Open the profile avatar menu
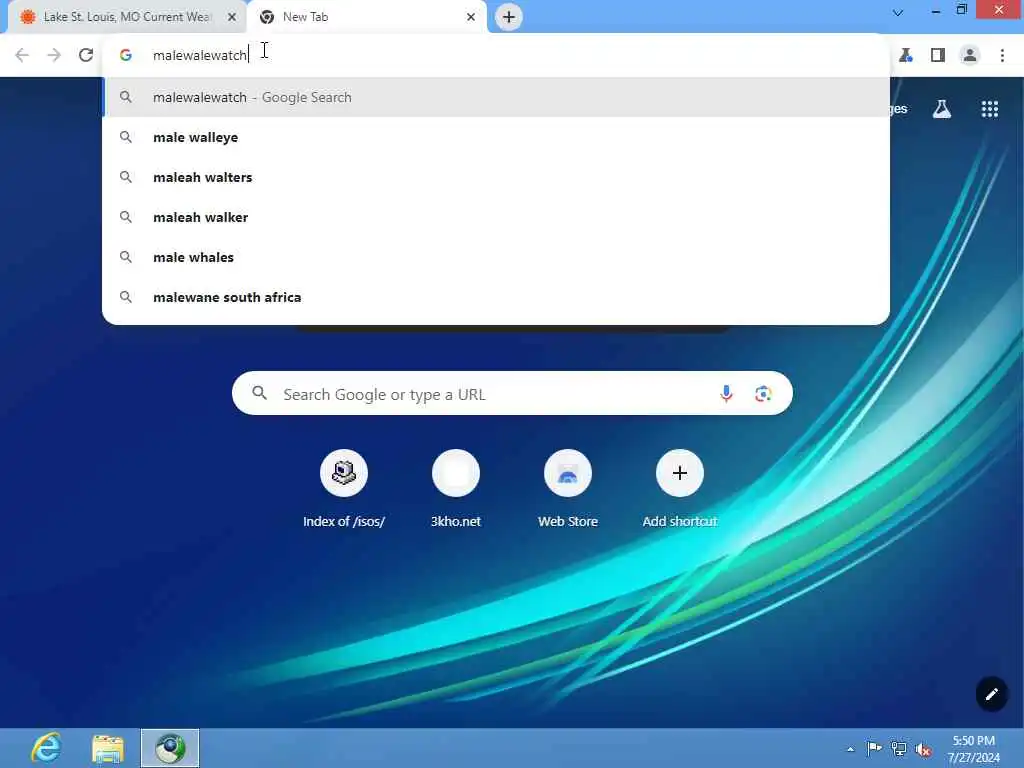Screen dimensions: 1024x768 click(970, 55)
